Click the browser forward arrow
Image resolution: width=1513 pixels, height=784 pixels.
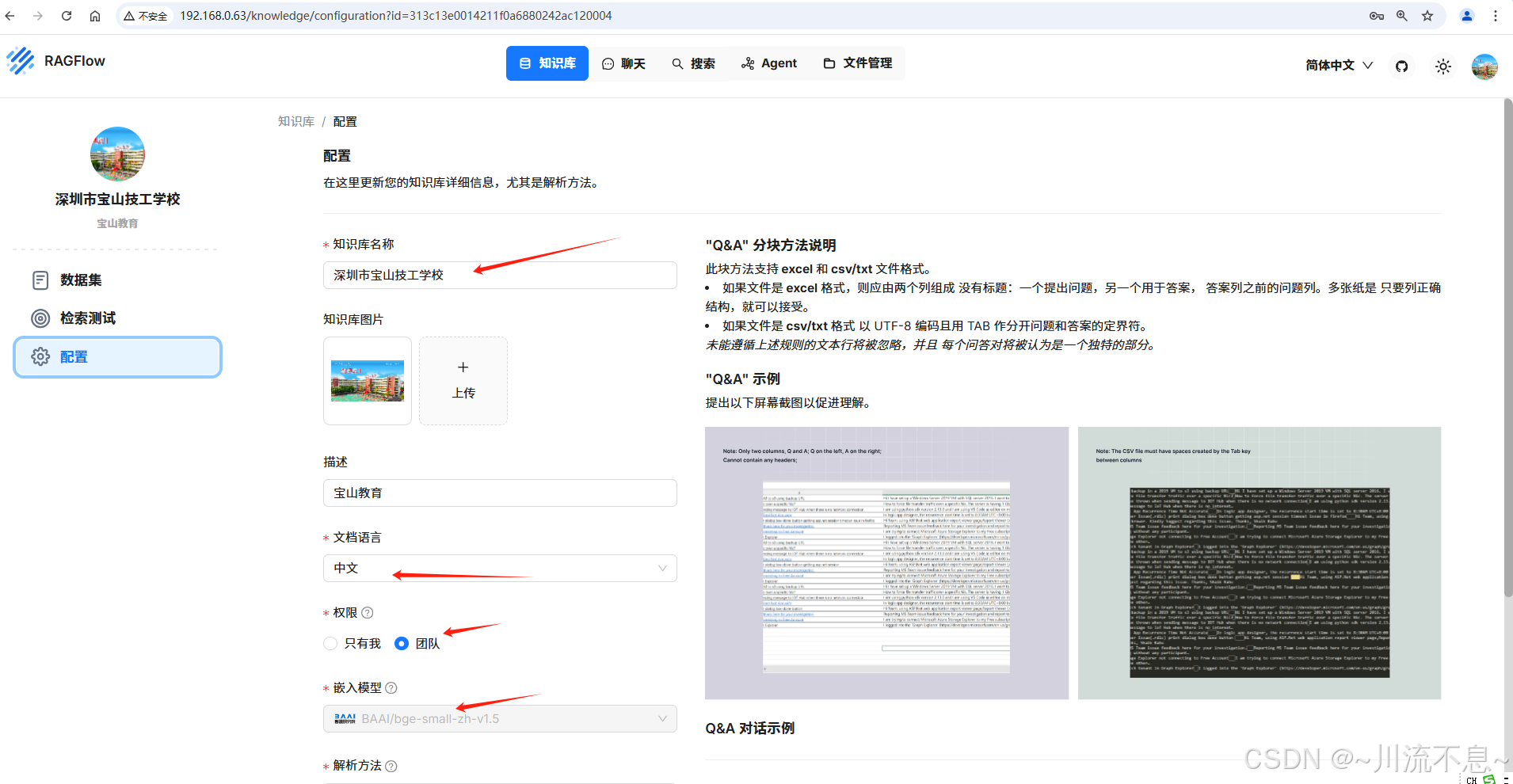click(38, 16)
